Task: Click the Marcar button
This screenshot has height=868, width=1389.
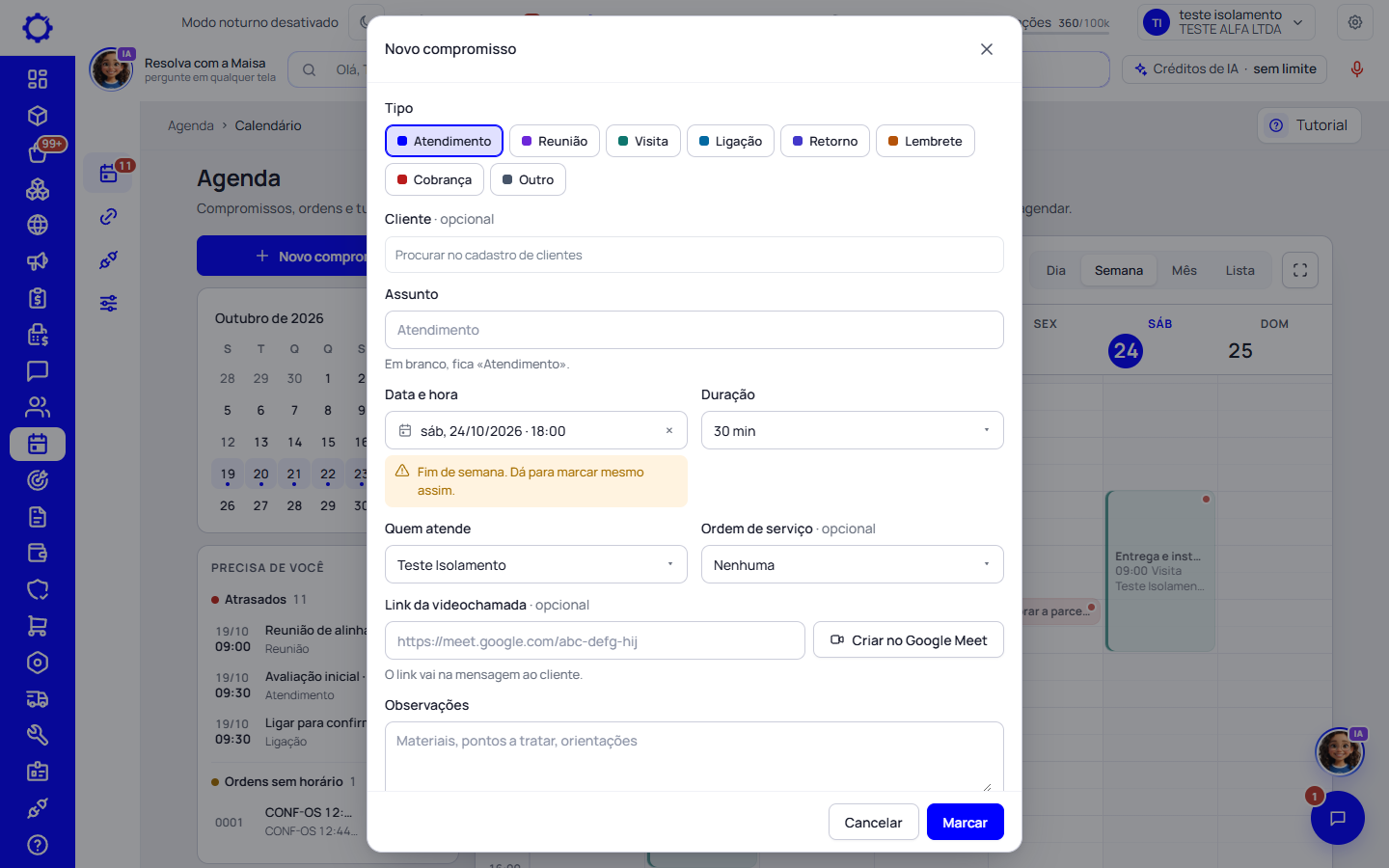Action: [965, 822]
